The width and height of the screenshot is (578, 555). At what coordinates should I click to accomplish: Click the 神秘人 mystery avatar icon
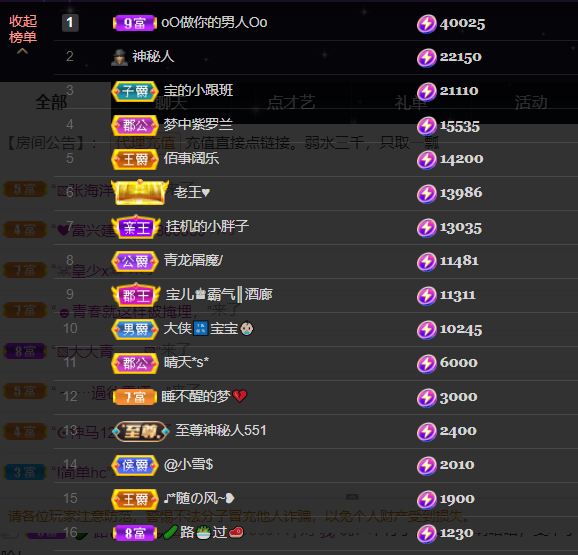pos(119,57)
